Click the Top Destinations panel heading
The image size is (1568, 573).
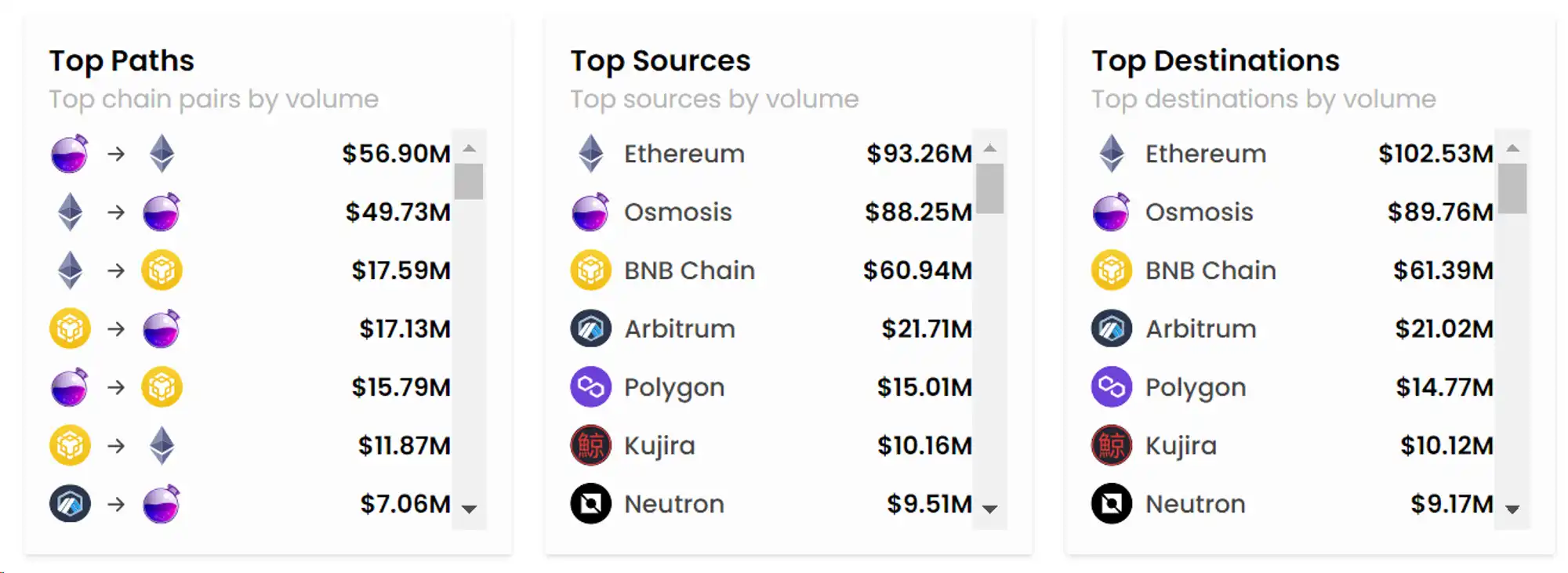point(1215,61)
